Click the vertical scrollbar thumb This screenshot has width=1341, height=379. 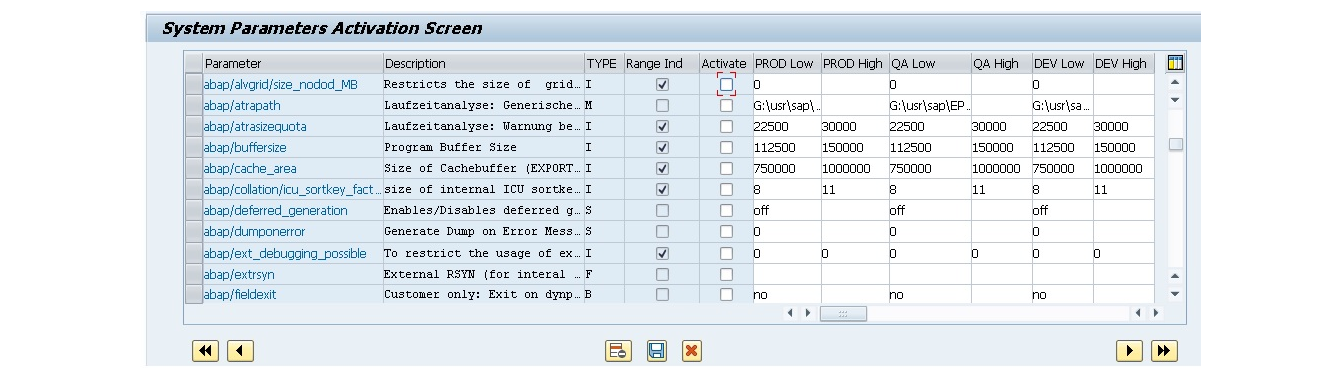pyautogui.click(x=1175, y=144)
